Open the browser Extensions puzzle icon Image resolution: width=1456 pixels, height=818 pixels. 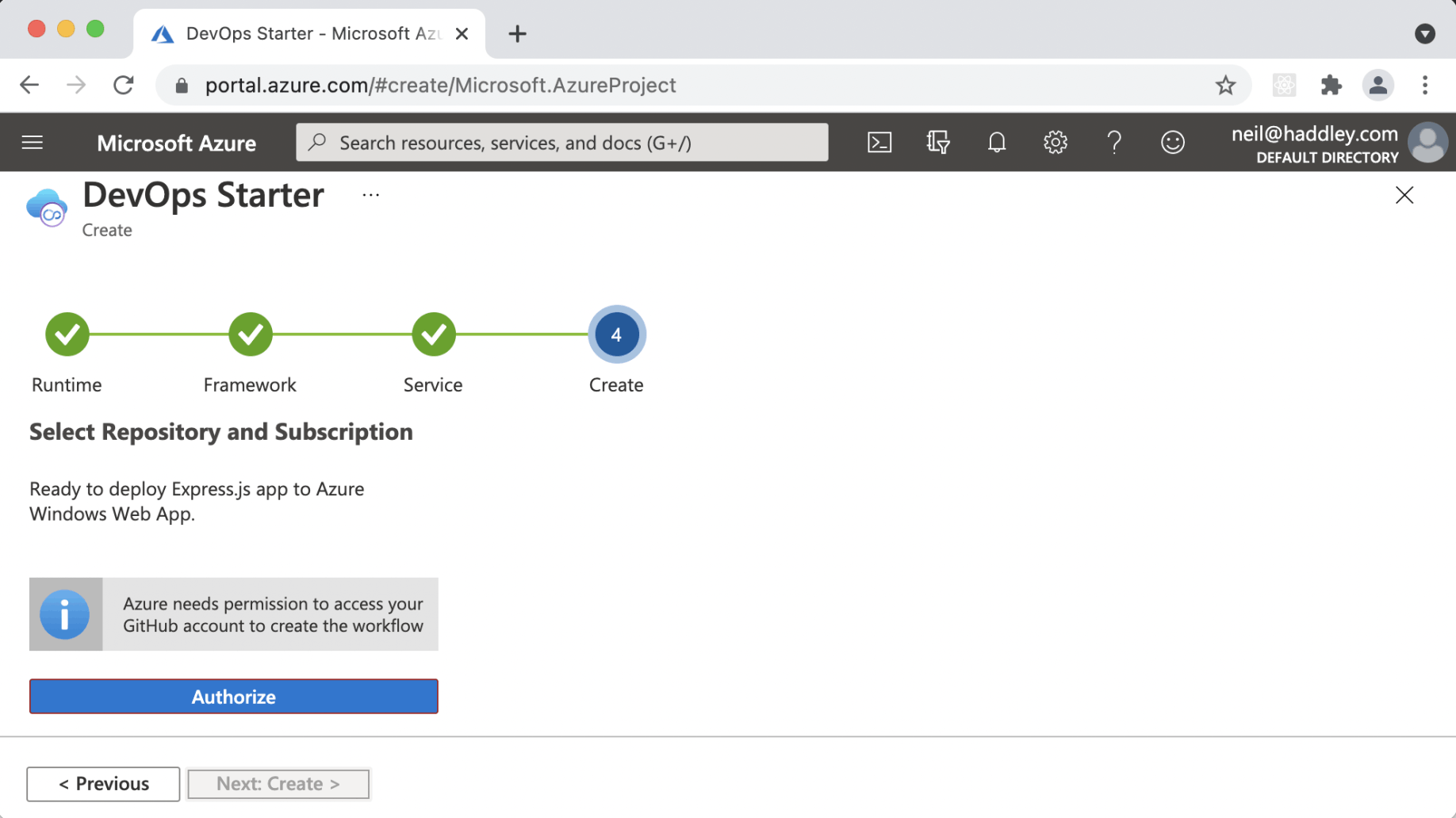coord(1331,85)
